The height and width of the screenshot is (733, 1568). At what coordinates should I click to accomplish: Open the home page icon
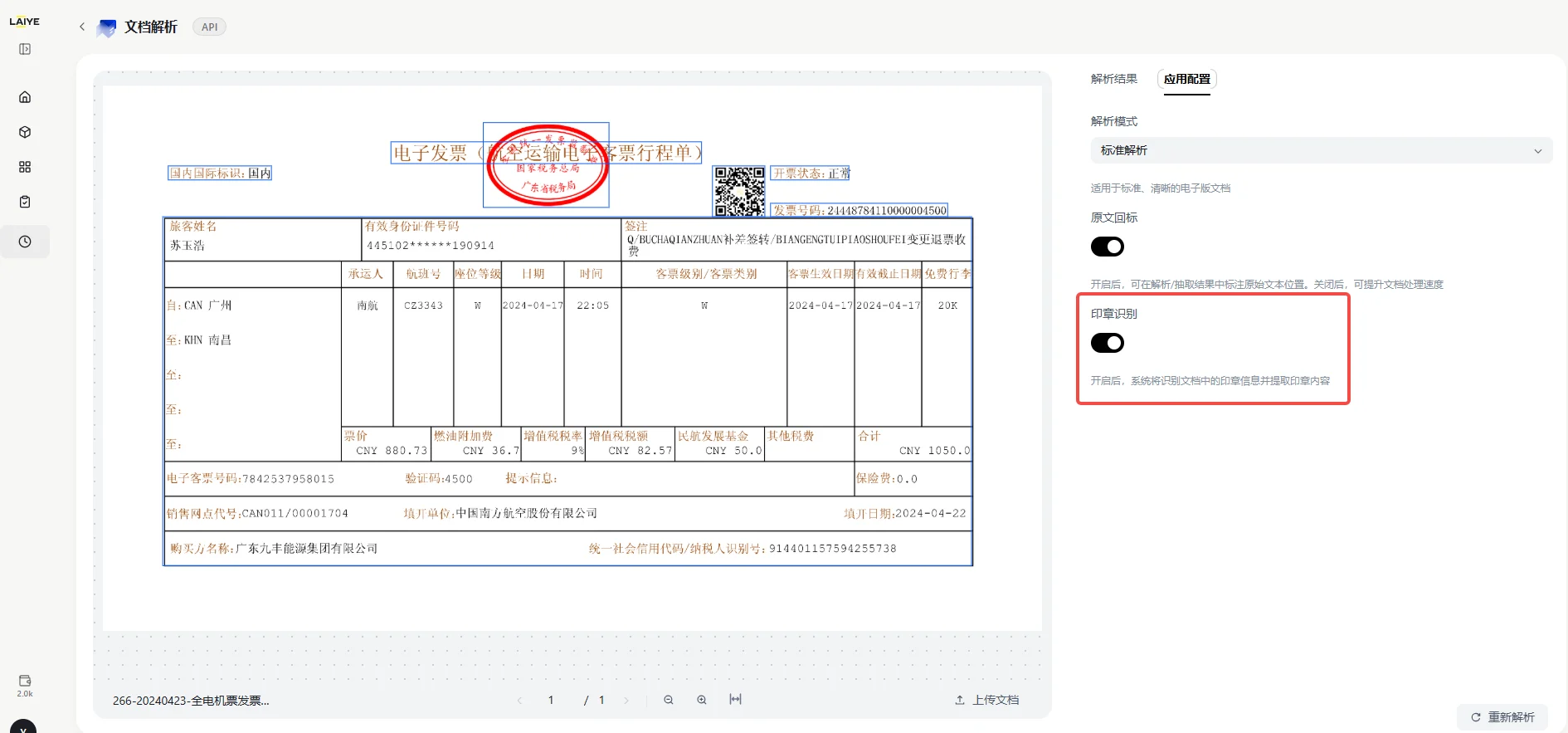click(25, 97)
